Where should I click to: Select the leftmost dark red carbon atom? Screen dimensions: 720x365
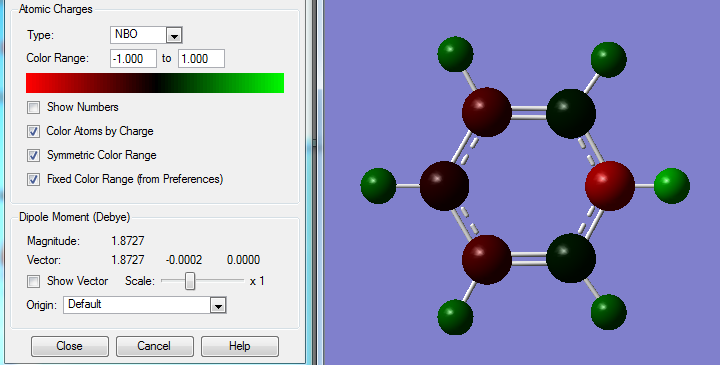(444, 186)
